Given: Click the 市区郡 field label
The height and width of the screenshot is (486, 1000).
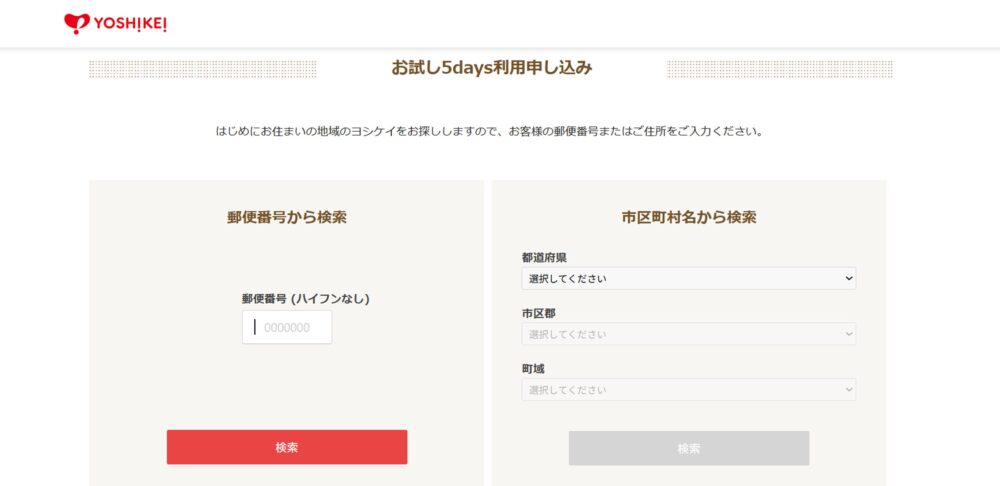Looking at the screenshot, I should (x=538, y=313).
